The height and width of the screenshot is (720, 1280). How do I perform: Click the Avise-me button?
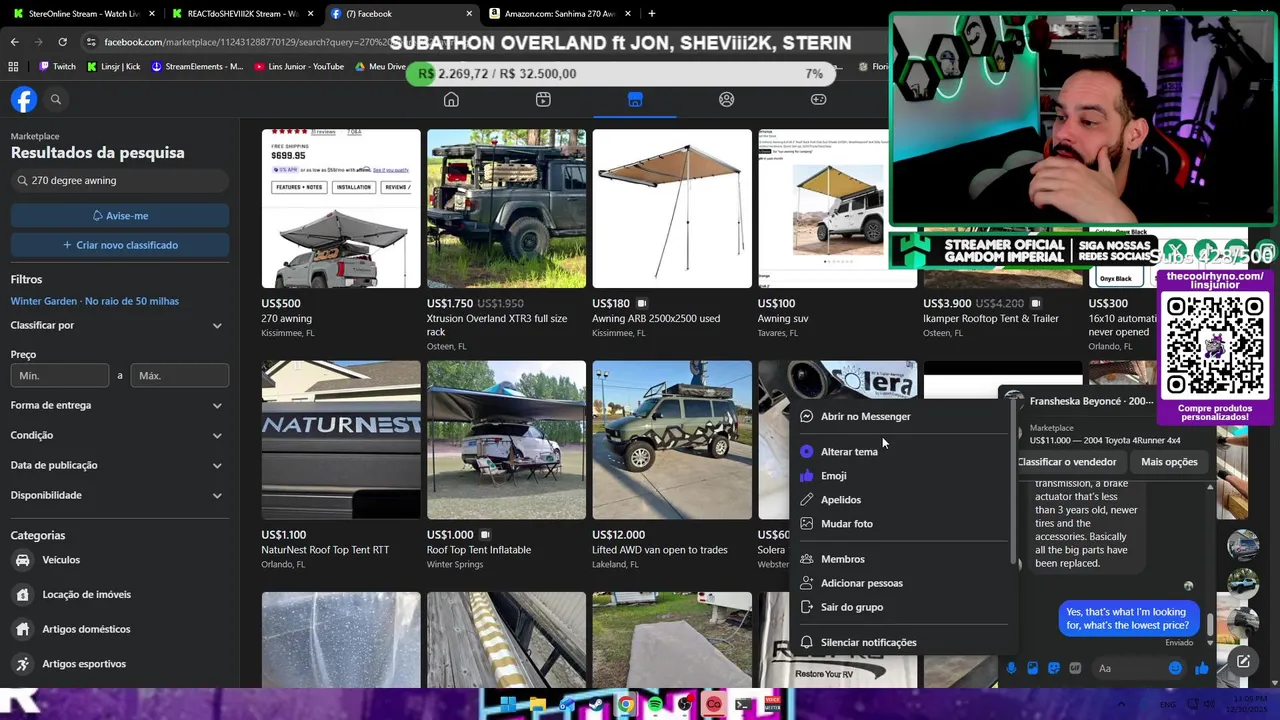(120, 215)
